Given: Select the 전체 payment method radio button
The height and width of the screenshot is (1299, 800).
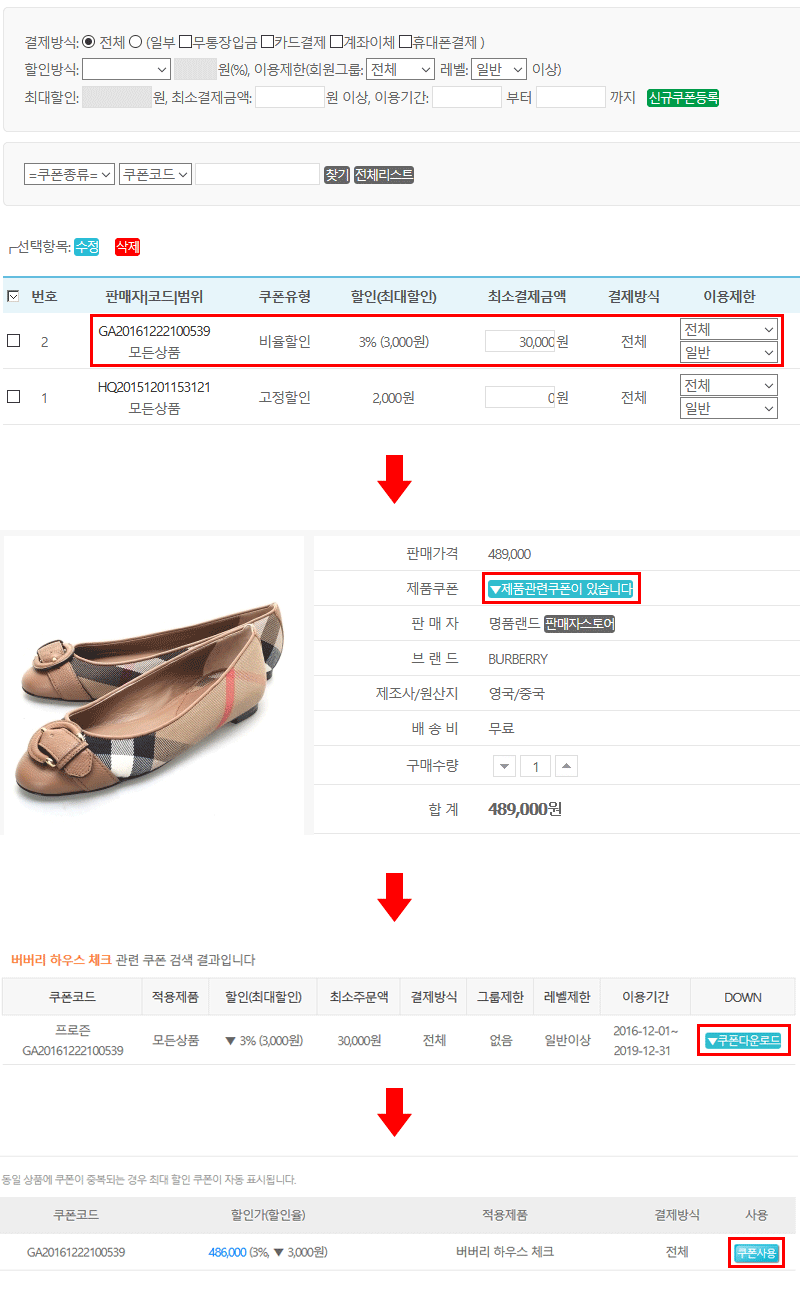Looking at the screenshot, I should tap(88, 42).
